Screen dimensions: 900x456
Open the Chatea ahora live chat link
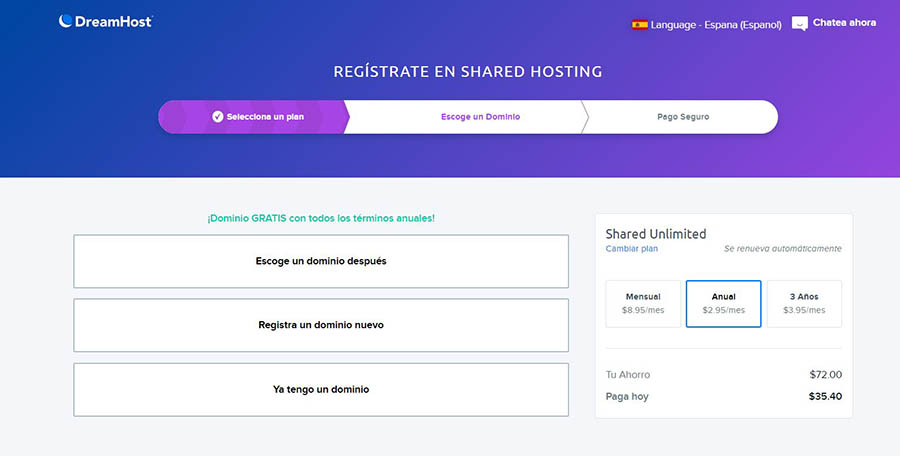(844, 23)
